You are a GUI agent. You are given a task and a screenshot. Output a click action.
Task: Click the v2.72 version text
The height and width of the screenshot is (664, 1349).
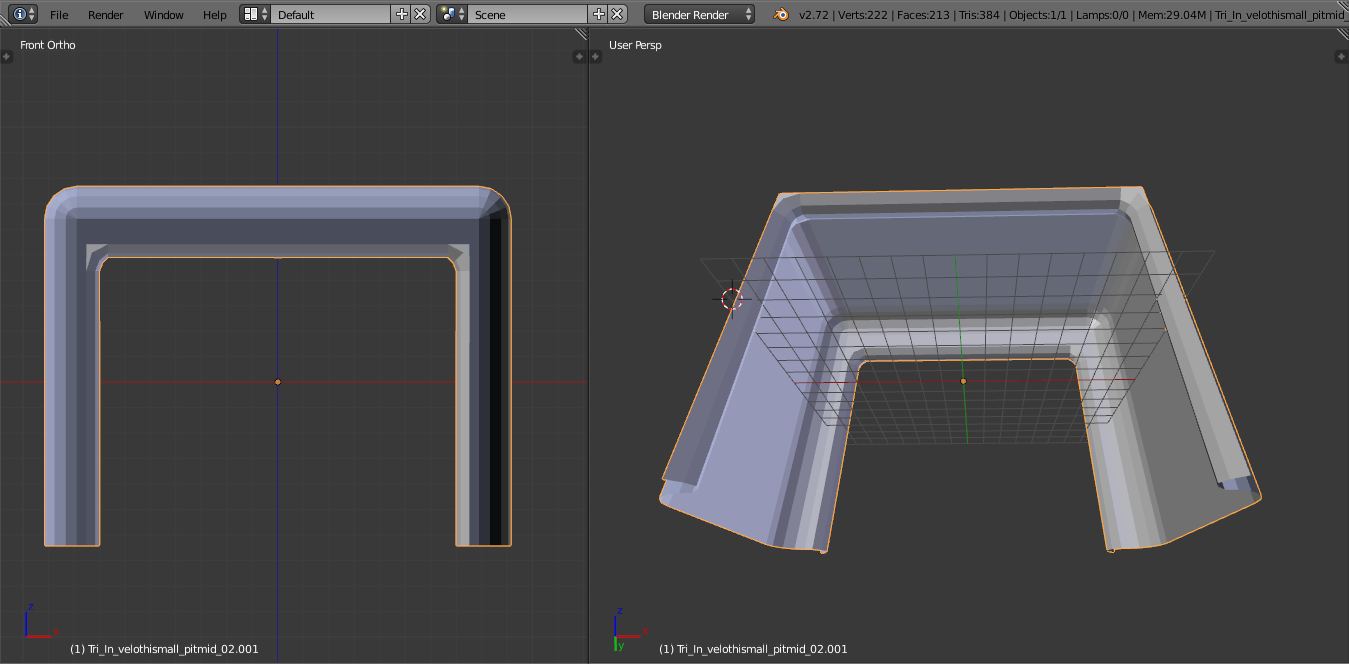click(814, 15)
